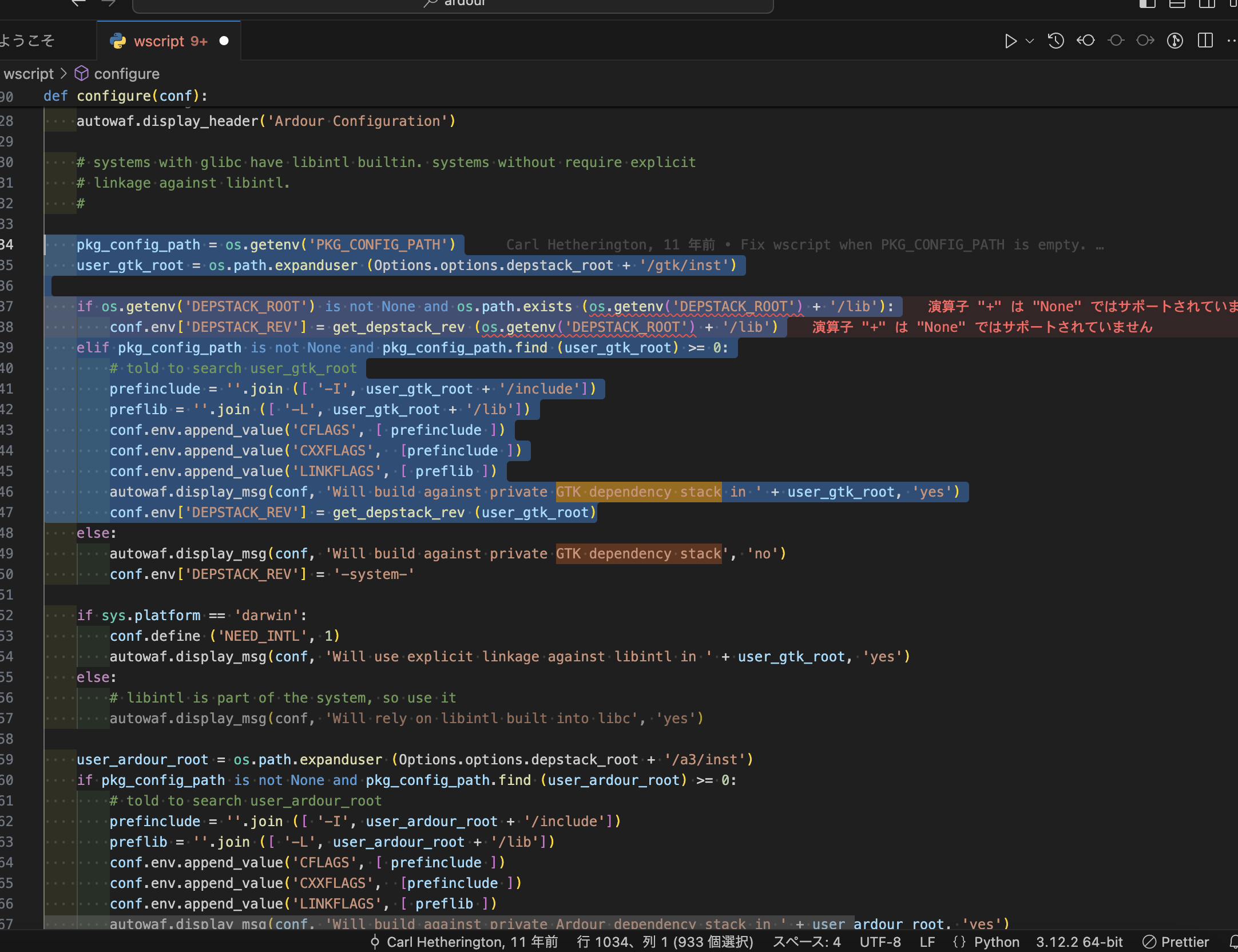Toggle bottom panel layout button
The image size is (1238, 952).
(x=1177, y=3)
